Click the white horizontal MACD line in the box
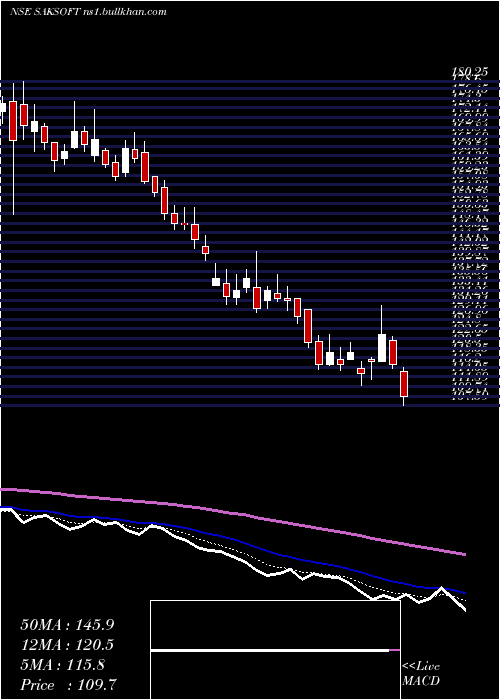Screen dimensions: 500x700 coord(270,651)
